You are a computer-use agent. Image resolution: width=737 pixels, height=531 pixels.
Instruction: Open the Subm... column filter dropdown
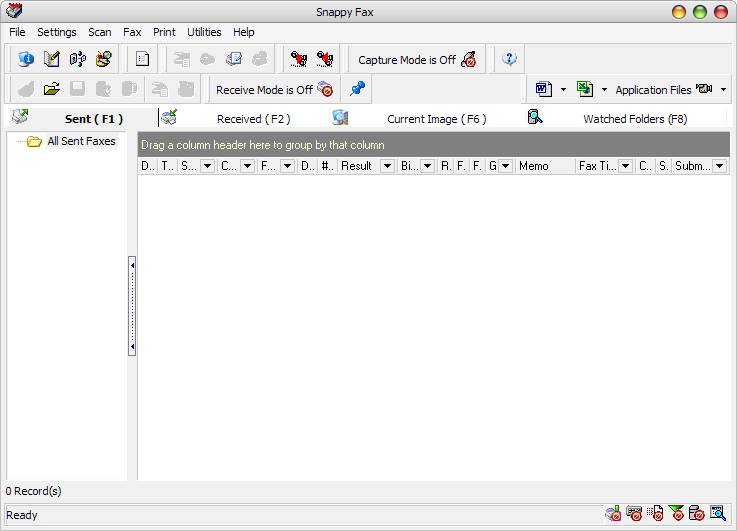(719, 166)
